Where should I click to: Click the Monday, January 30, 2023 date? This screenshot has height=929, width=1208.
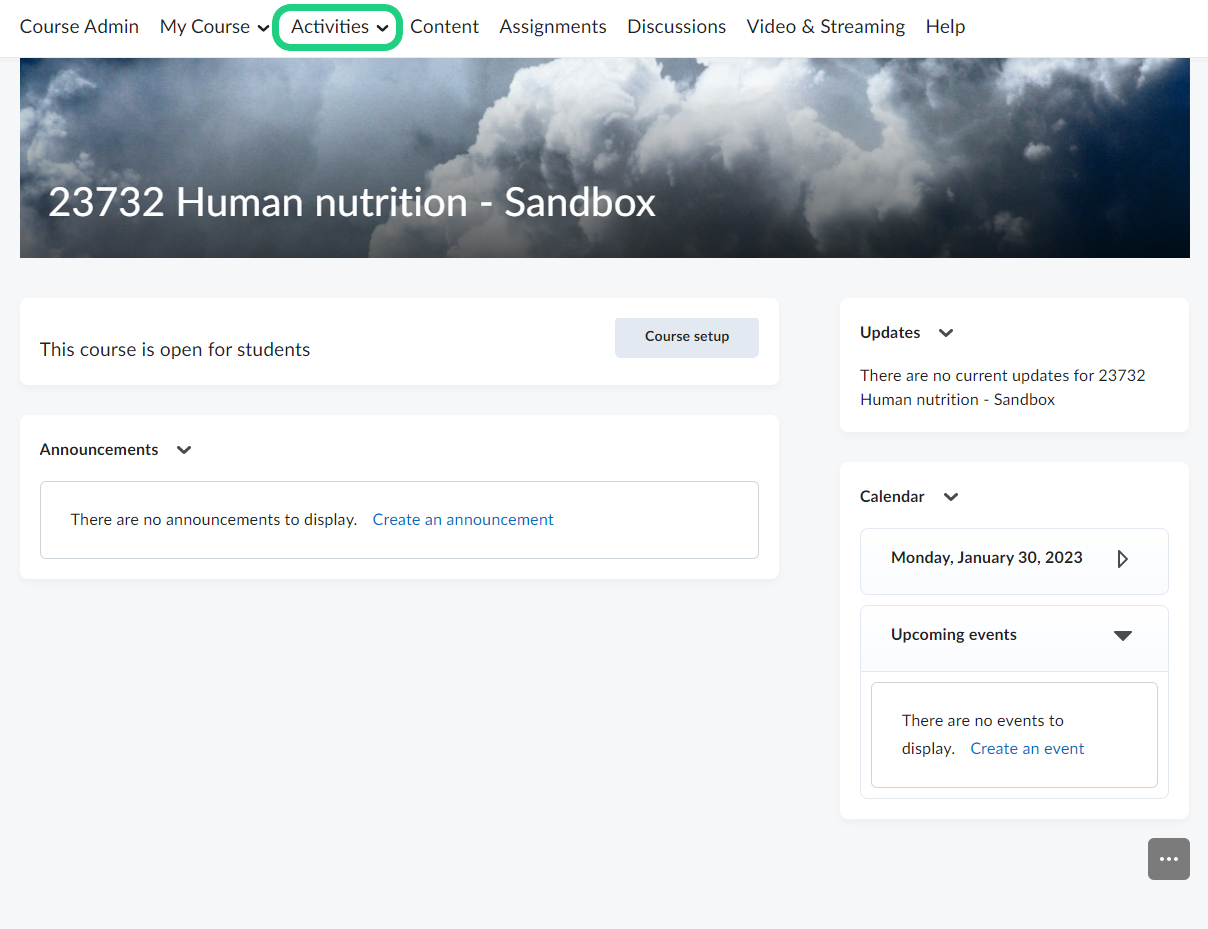[x=986, y=558]
